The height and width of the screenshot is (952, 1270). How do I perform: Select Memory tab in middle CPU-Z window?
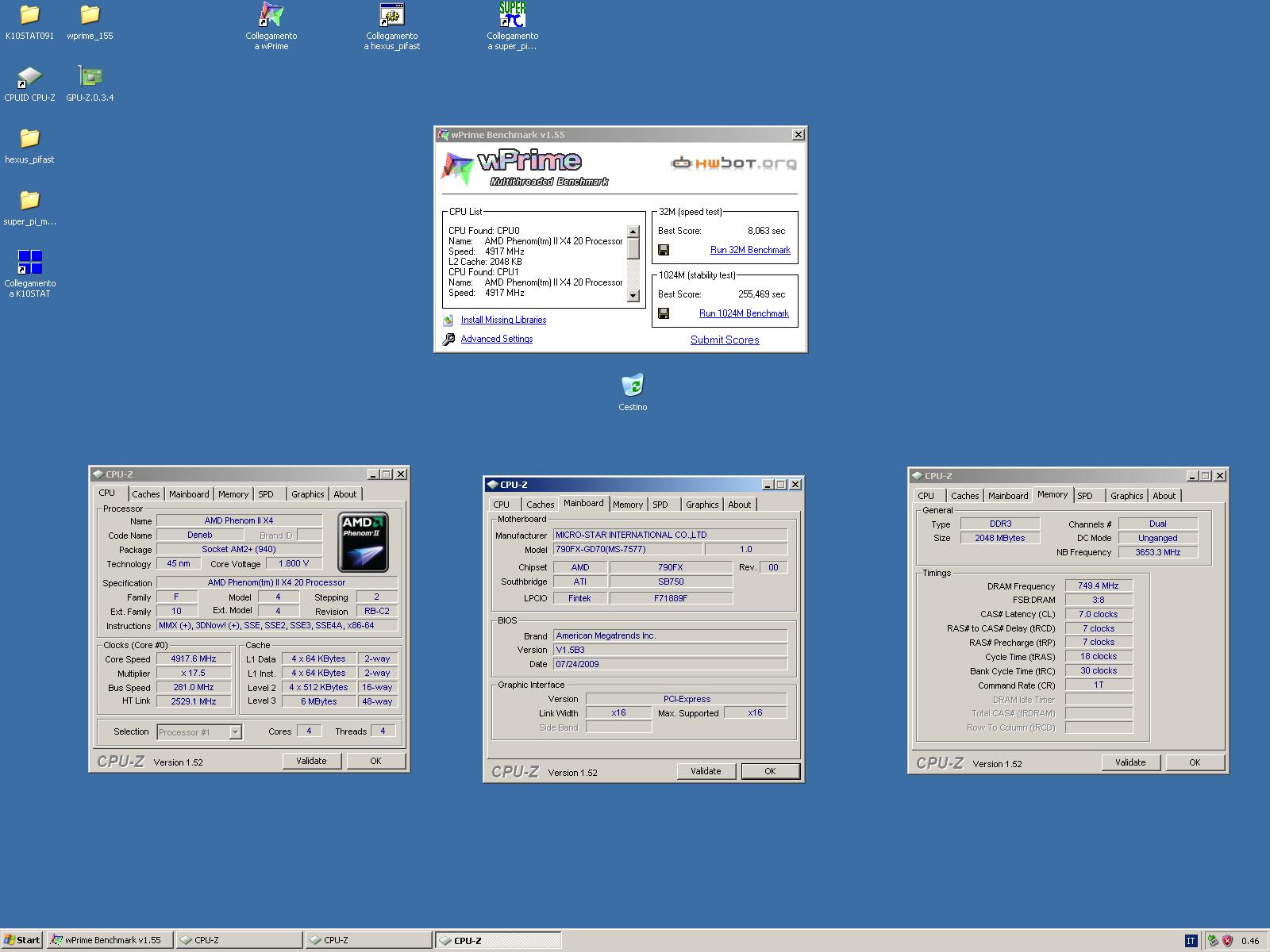coord(628,505)
